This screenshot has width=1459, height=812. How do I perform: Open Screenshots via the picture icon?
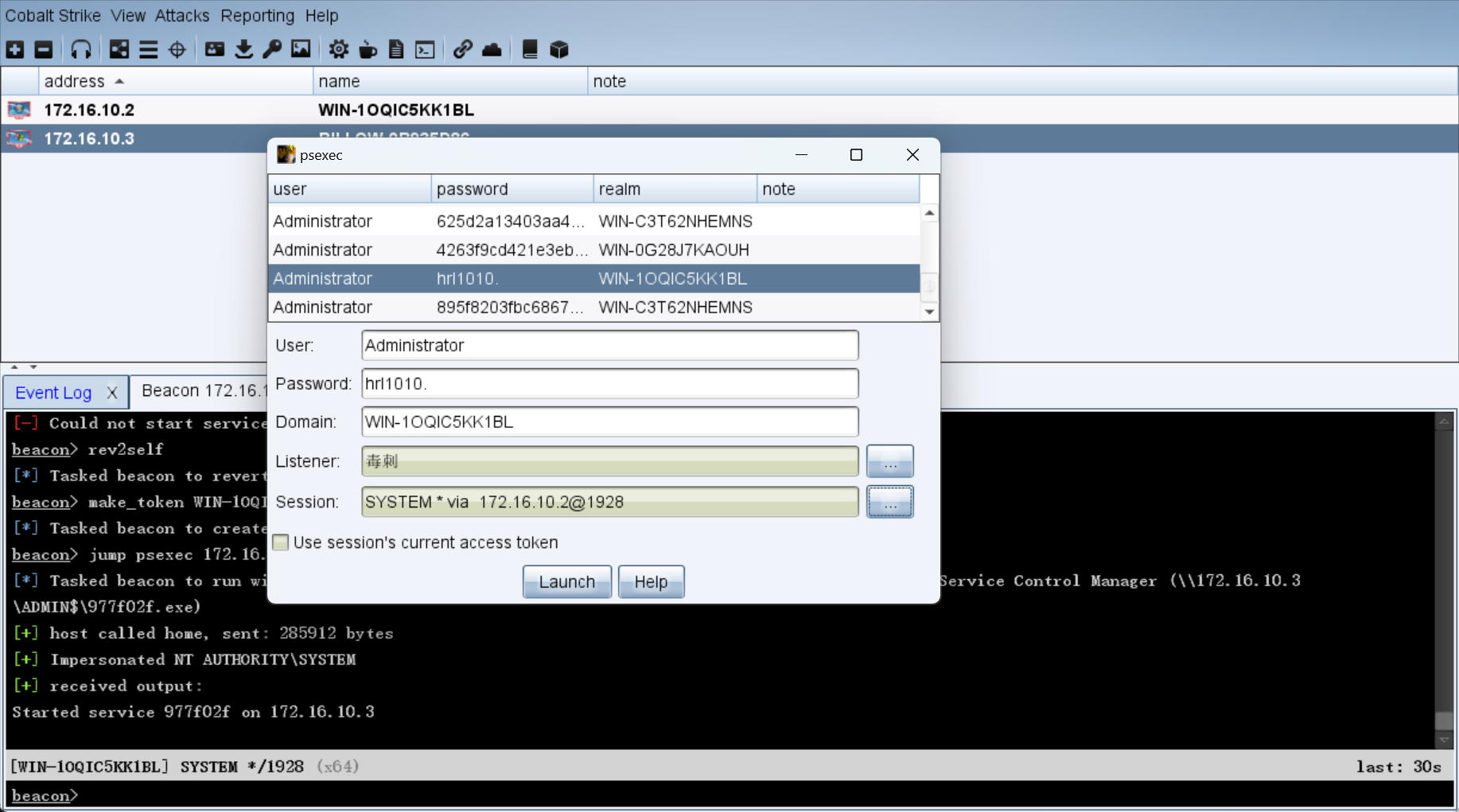coord(301,49)
